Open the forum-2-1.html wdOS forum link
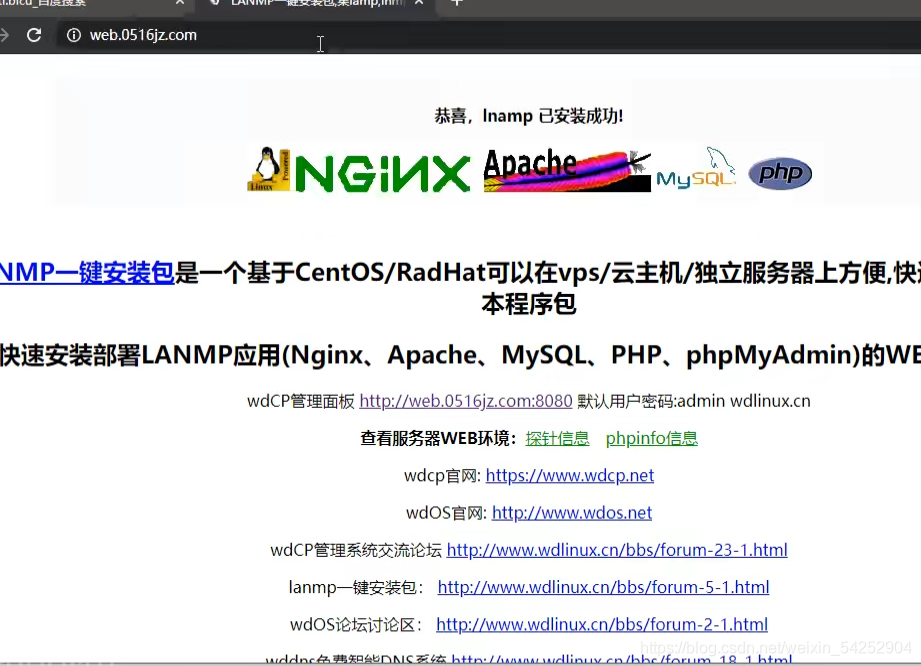Screen dimensions: 921x666 coord(601,624)
